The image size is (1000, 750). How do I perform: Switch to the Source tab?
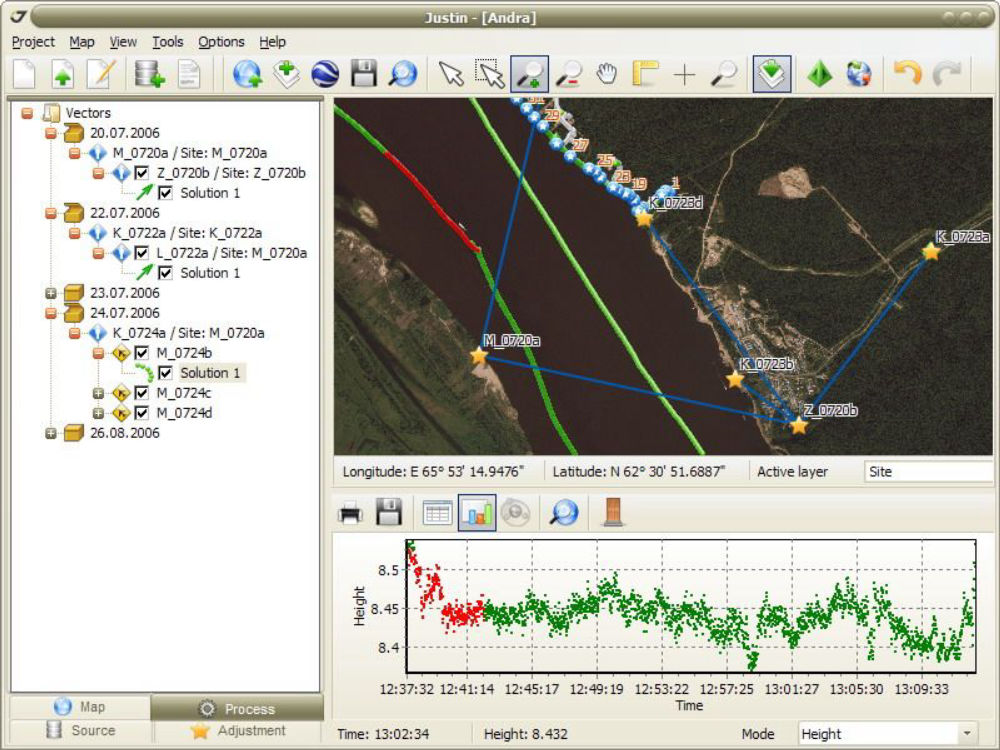(x=81, y=731)
